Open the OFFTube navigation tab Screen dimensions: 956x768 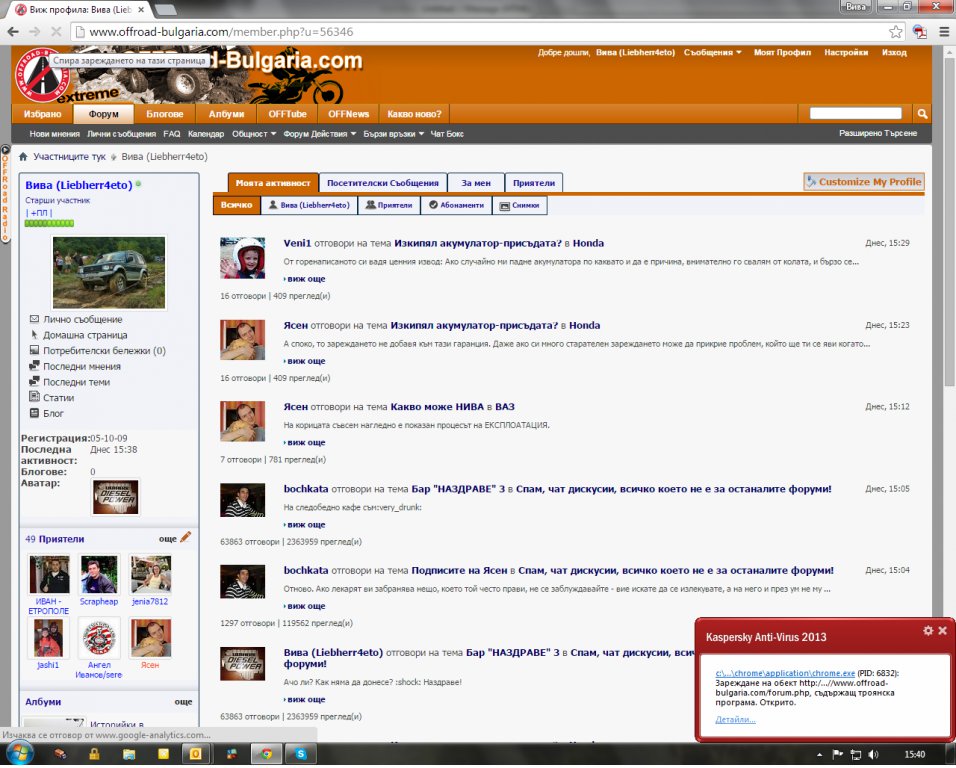point(287,114)
